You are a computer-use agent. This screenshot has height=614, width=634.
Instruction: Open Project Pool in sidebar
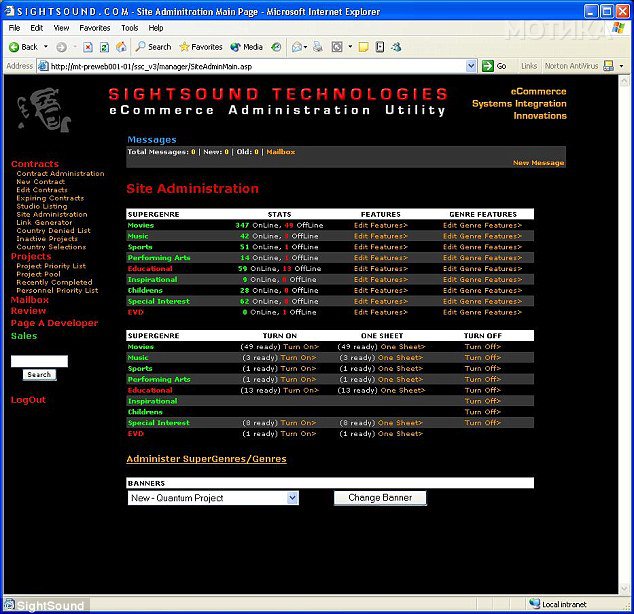tap(38, 274)
